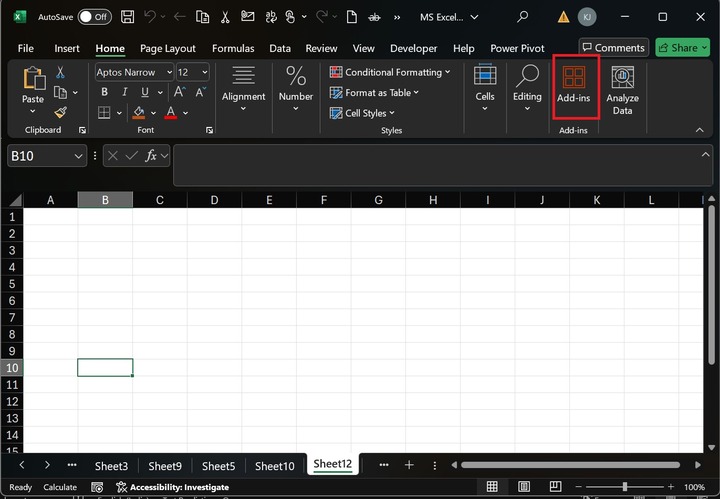The height and width of the screenshot is (499, 720).
Task: Open the font size dropdown
Action: tap(205, 72)
